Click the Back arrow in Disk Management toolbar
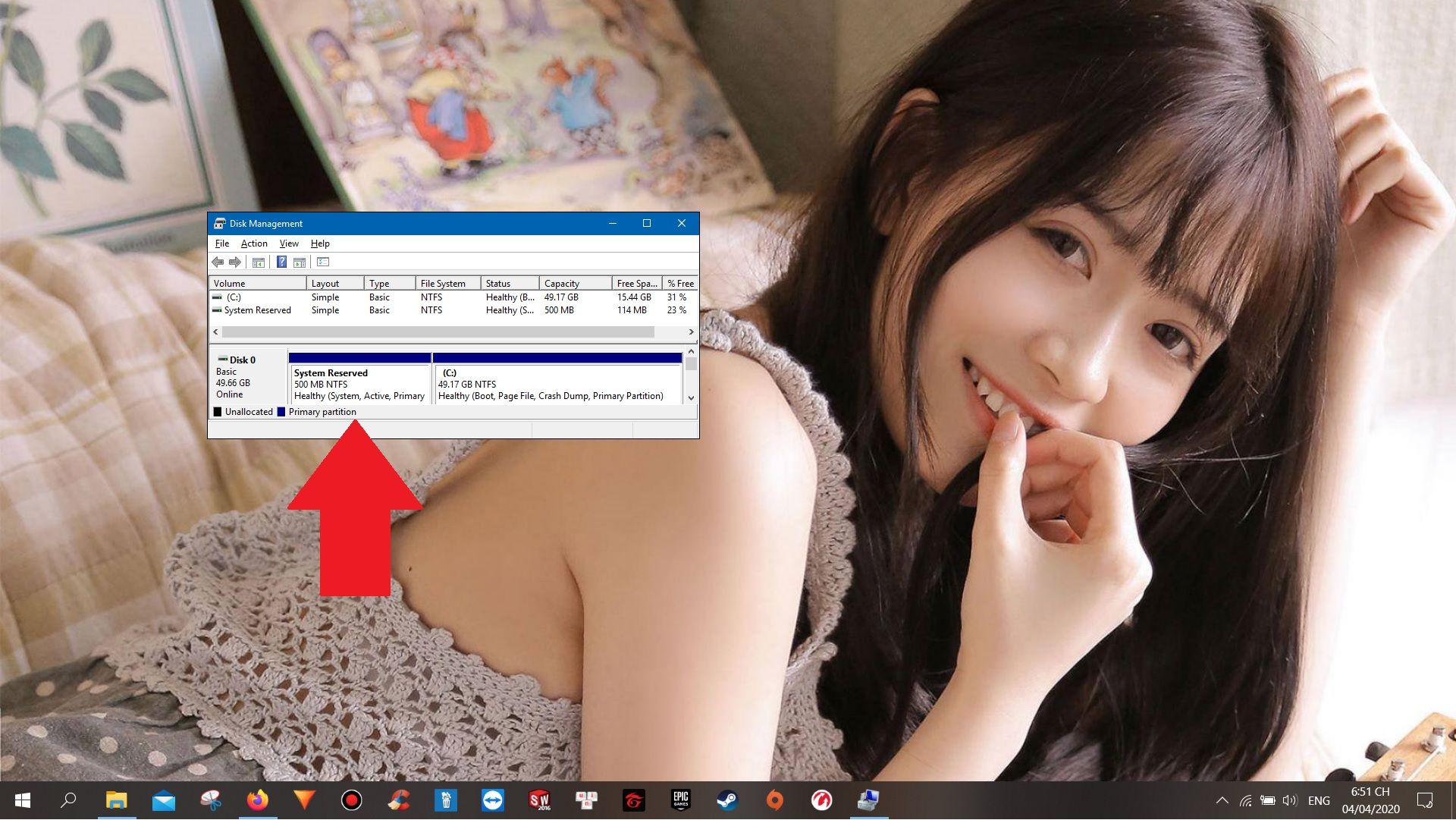This screenshot has width=1456, height=820. tap(218, 262)
